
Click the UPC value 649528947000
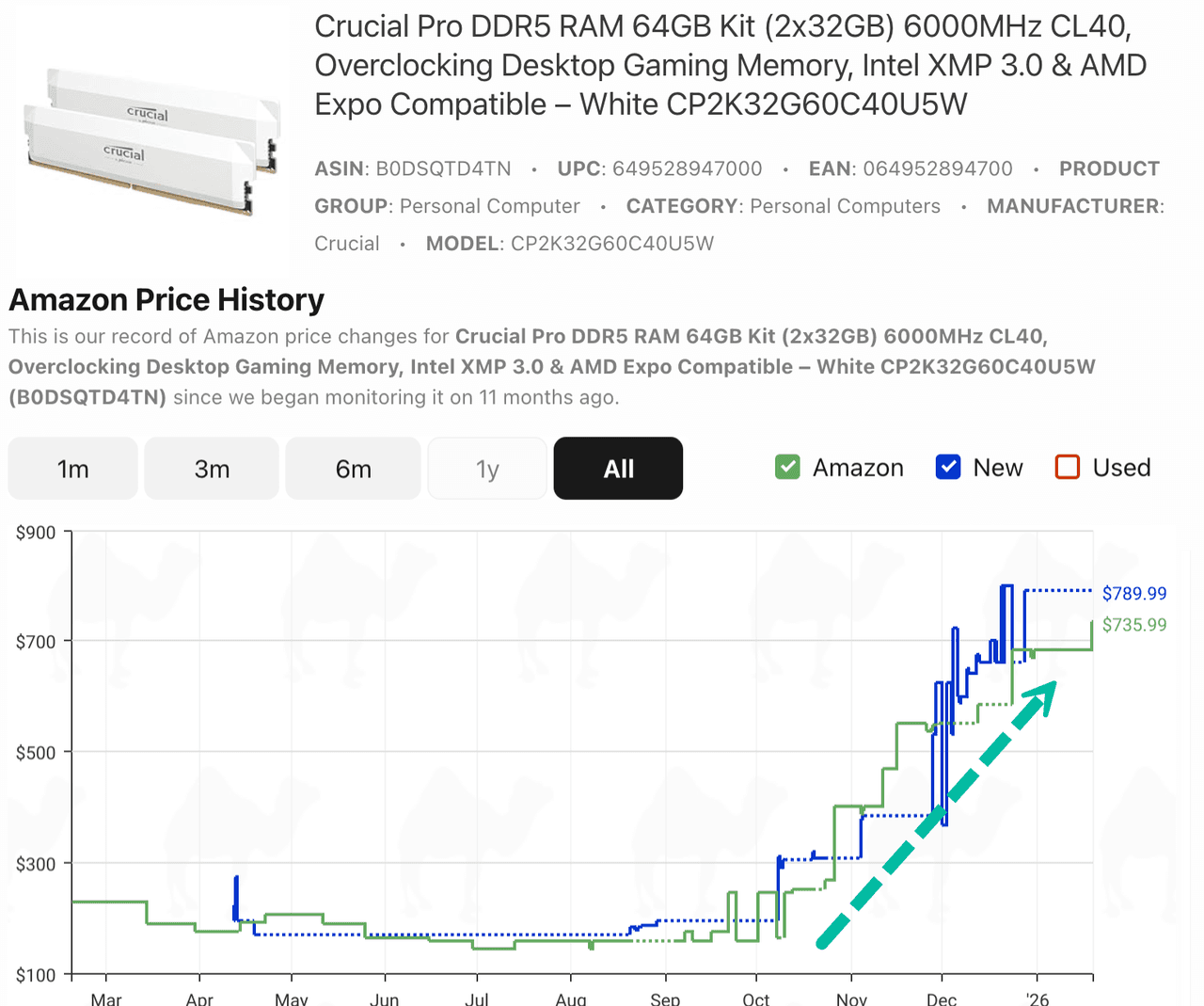tap(687, 169)
